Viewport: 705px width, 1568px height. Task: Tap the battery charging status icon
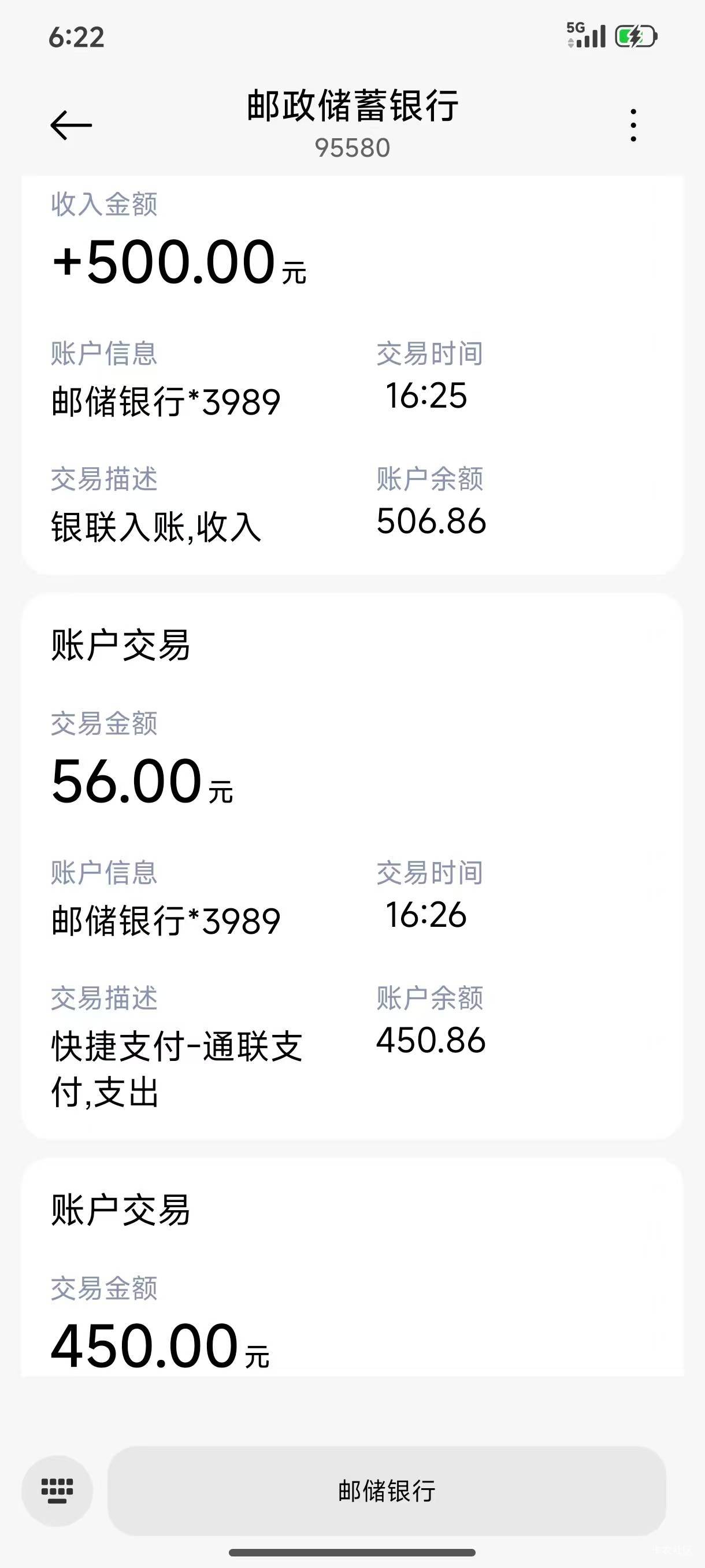[636, 36]
